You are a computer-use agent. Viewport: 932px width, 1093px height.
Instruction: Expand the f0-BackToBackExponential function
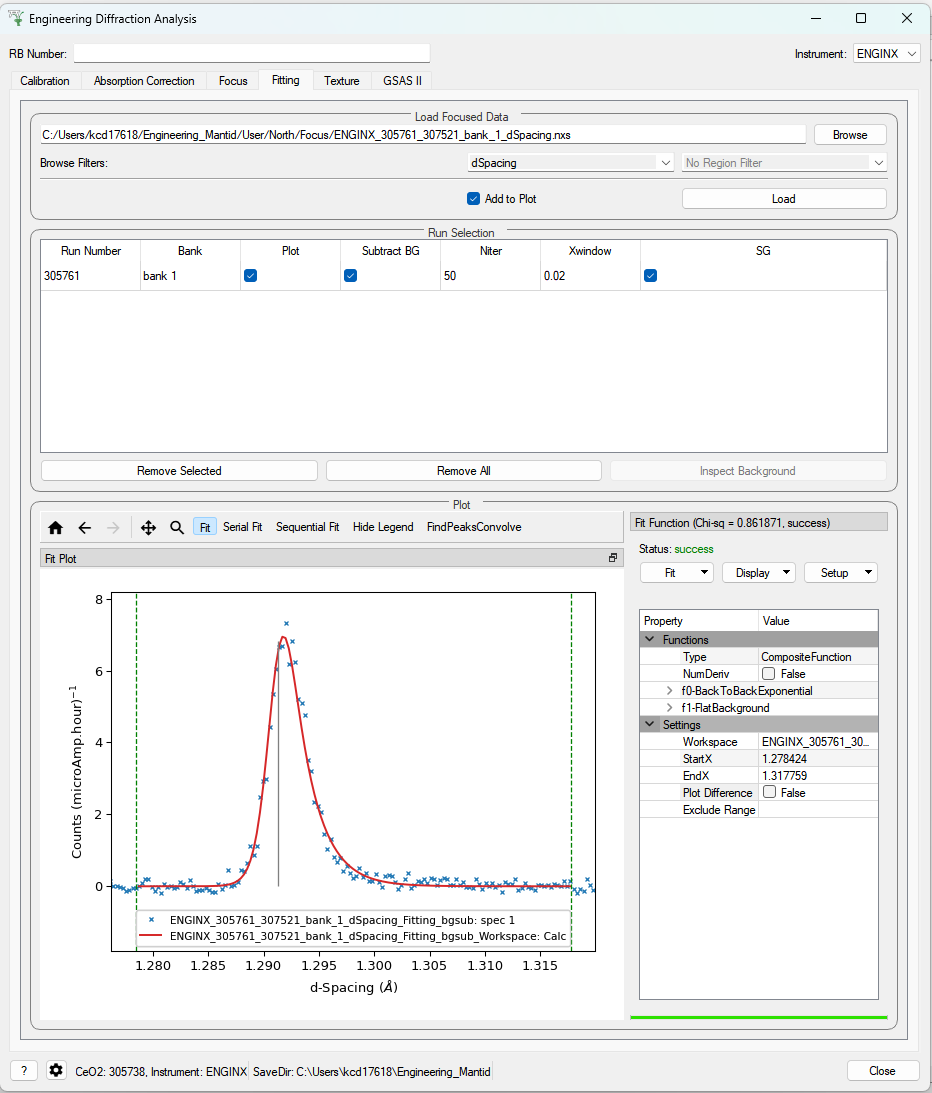click(x=669, y=691)
